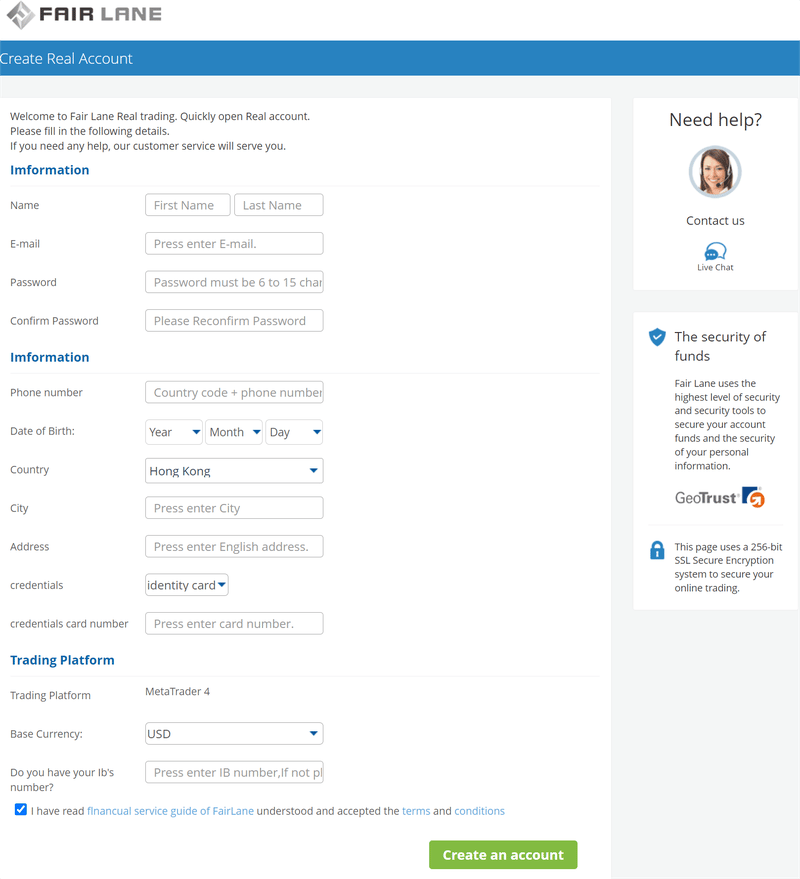800x879 pixels.
Task: Click the GeoTrust security badge
Action: point(720,497)
